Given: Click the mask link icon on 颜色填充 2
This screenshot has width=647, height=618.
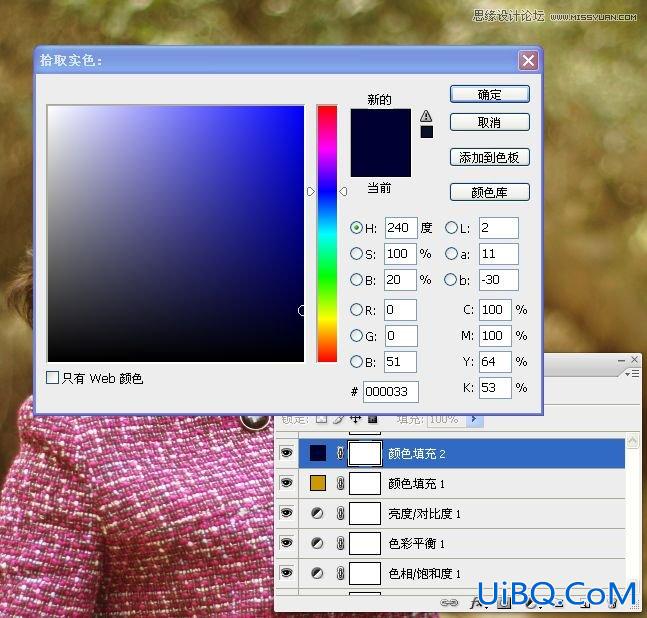Looking at the screenshot, I should (340, 453).
